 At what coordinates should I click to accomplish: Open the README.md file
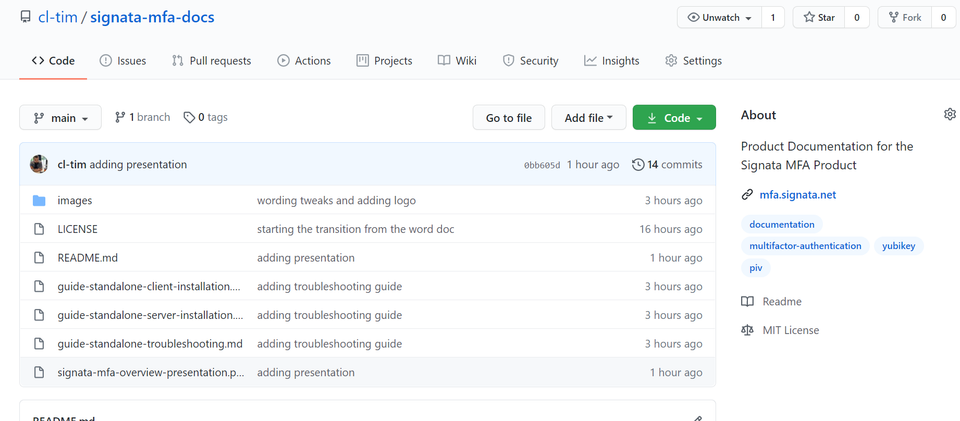[x=88, y=258]
